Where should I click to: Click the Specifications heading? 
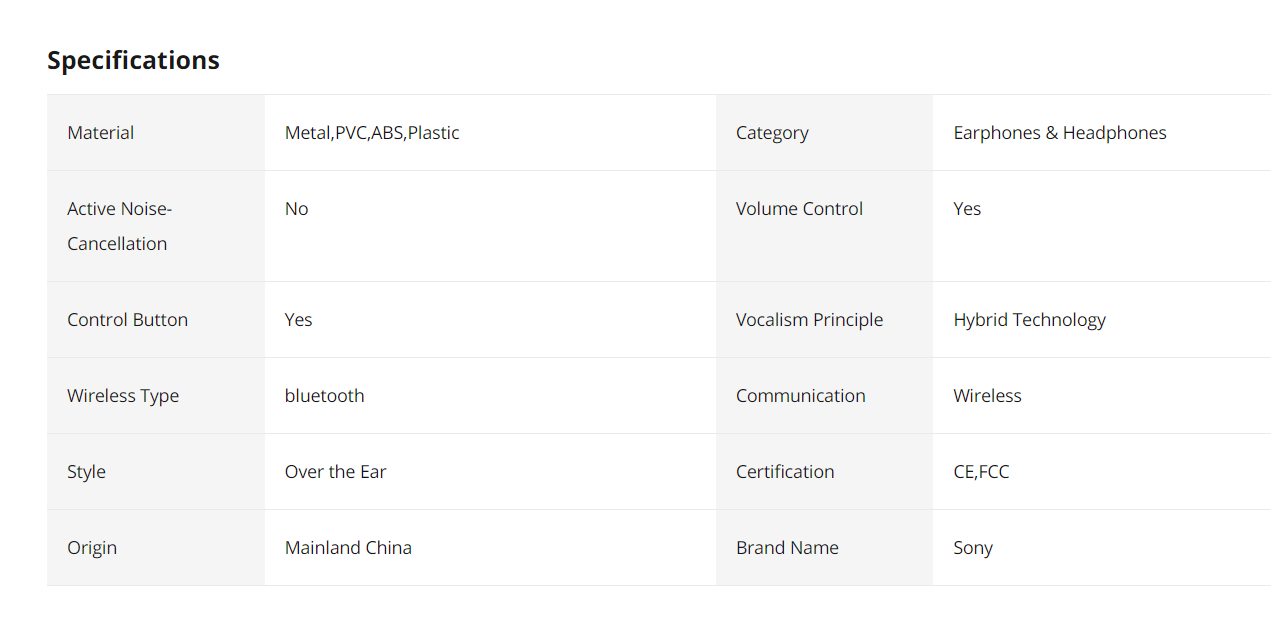click(133, 60)
